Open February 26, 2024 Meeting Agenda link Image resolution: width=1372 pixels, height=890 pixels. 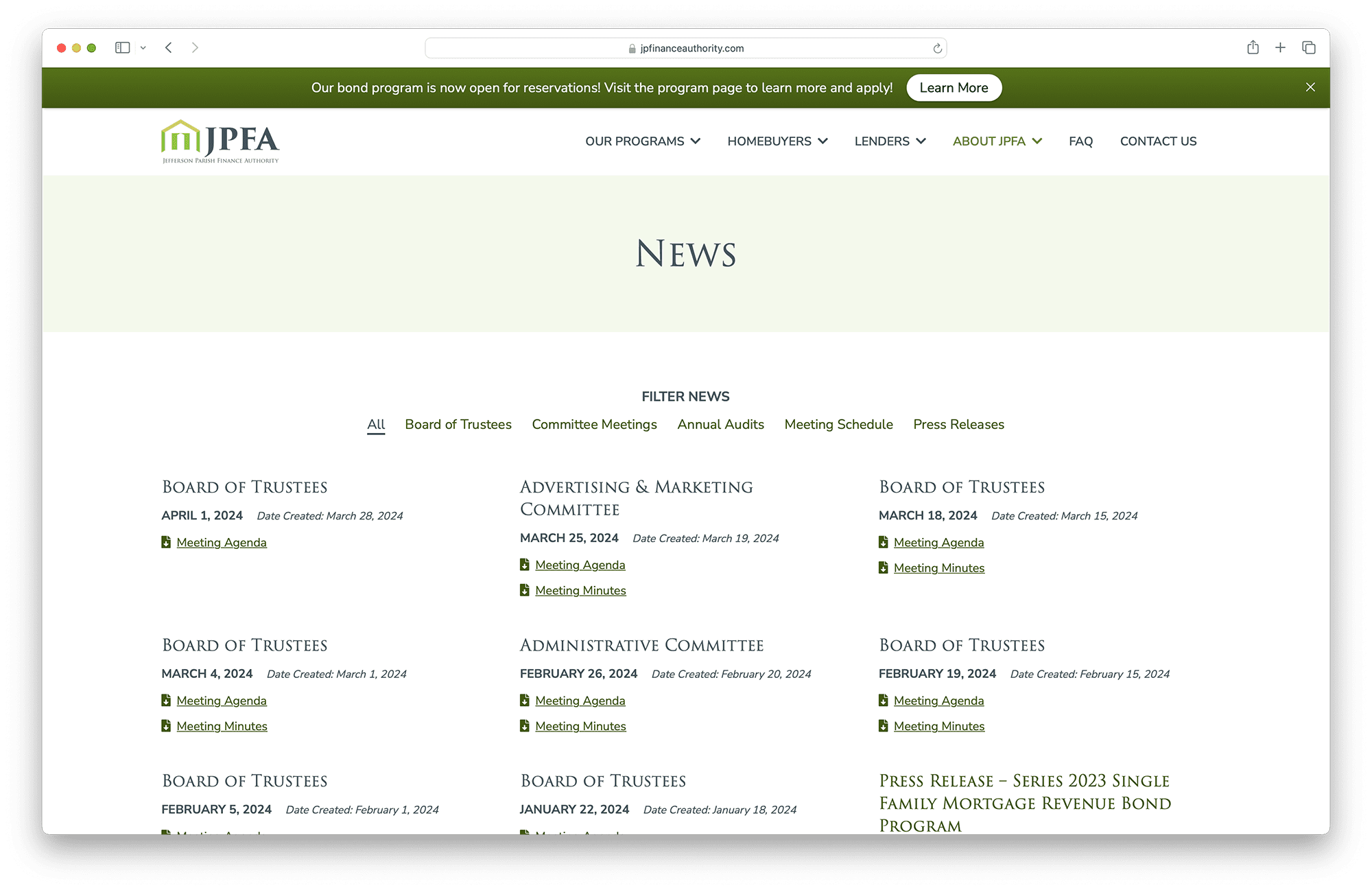[x=580, y=701]
